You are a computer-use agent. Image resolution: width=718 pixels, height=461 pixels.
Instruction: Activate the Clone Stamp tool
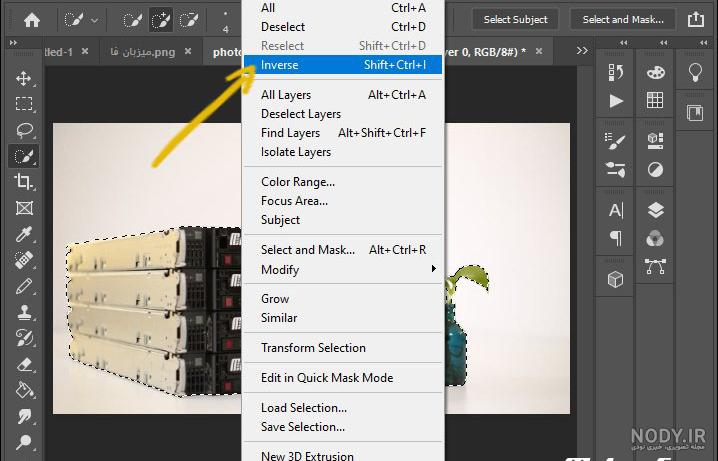click(24, 312)
